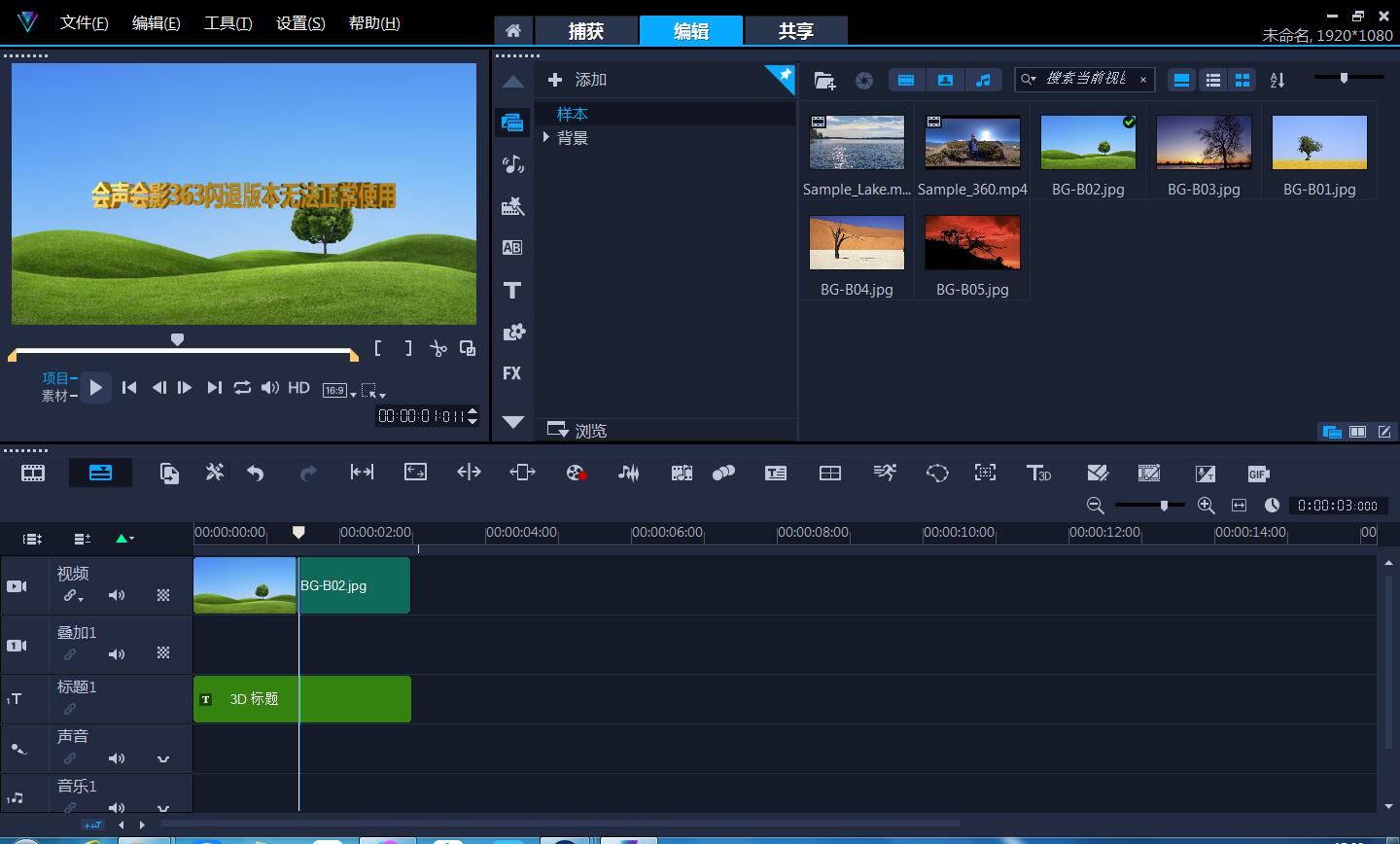
Task: Open the 3D Title Editor icon
Action: (1038, 473)
